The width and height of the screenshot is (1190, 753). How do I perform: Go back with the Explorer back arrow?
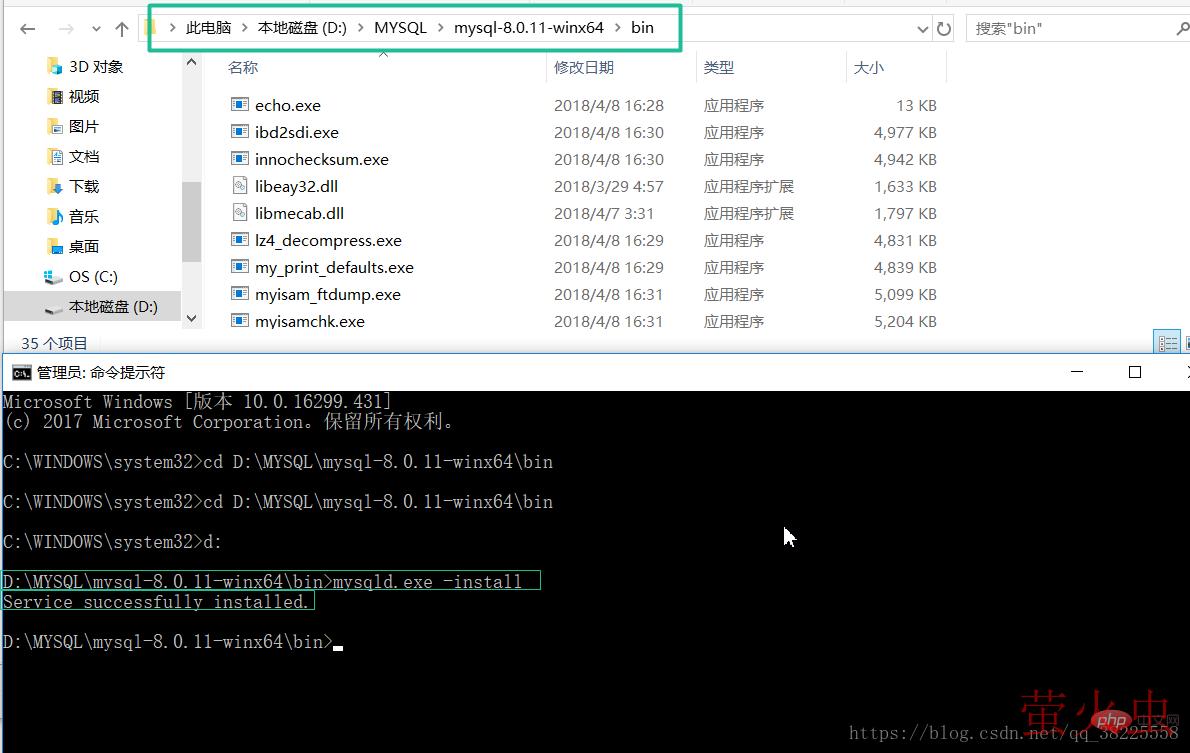(x=28, y=29)
